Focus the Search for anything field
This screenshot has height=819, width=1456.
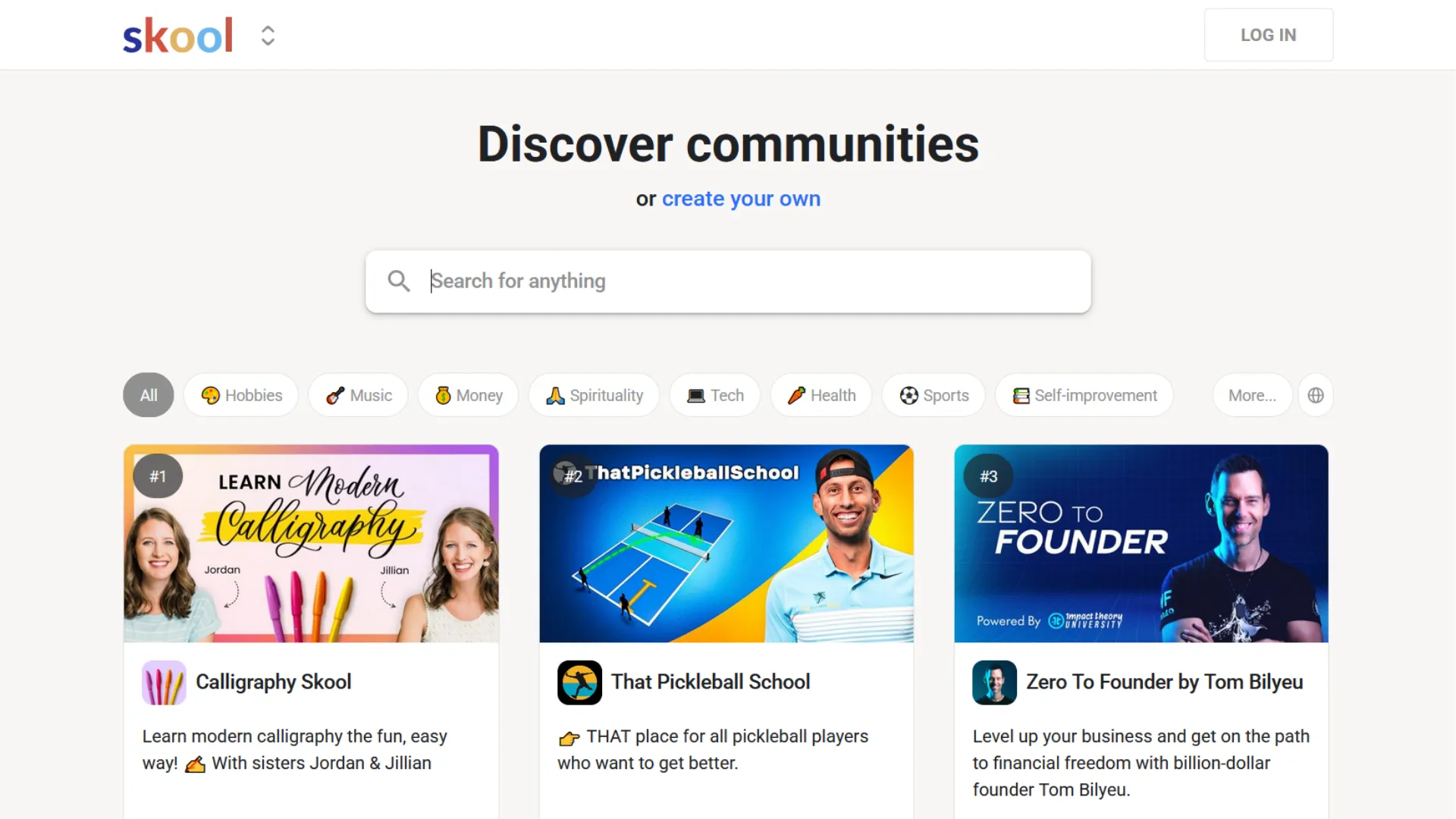(x=728, y=281)
